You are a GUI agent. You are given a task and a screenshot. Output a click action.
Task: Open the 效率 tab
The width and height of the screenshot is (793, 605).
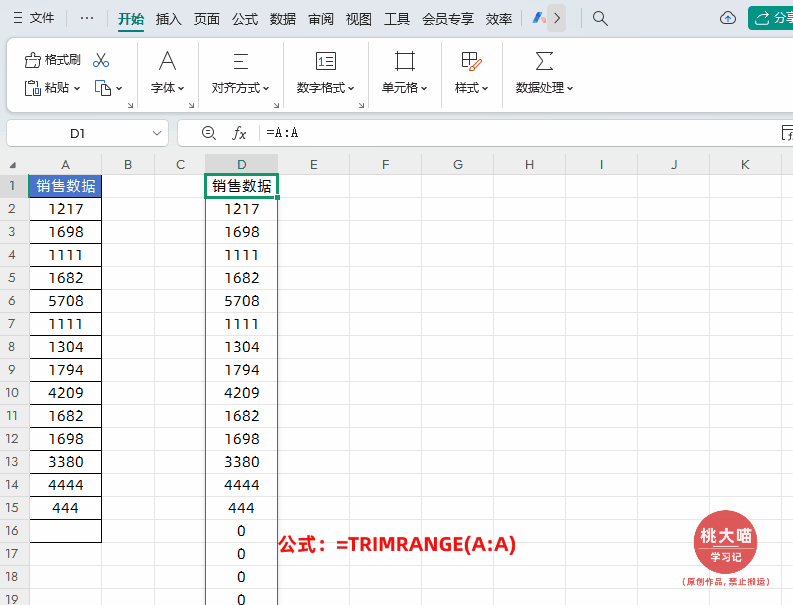tap(499, 19)
